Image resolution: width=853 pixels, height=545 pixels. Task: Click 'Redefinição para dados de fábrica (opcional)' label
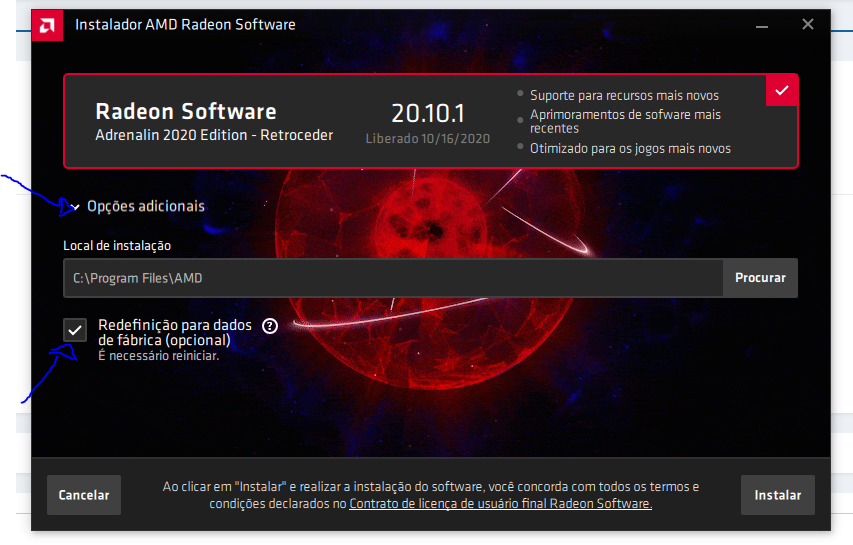[175, 332]
